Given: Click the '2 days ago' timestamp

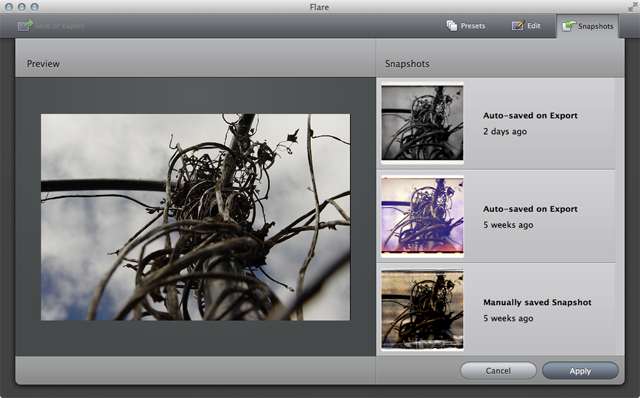Looking at the screenshot, I should [x=505, y=131].
